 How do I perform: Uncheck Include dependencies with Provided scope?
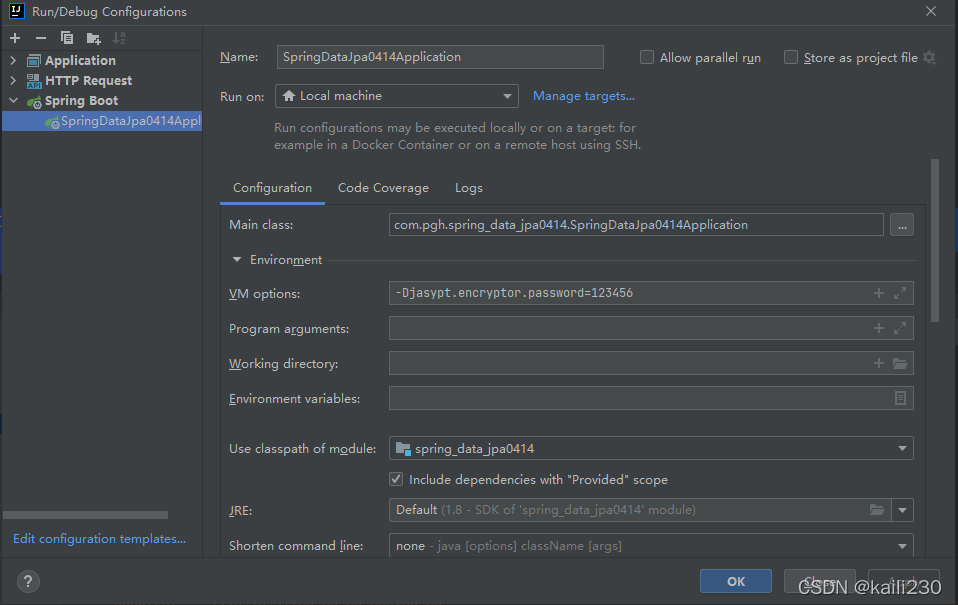click(x=396, y=479)
